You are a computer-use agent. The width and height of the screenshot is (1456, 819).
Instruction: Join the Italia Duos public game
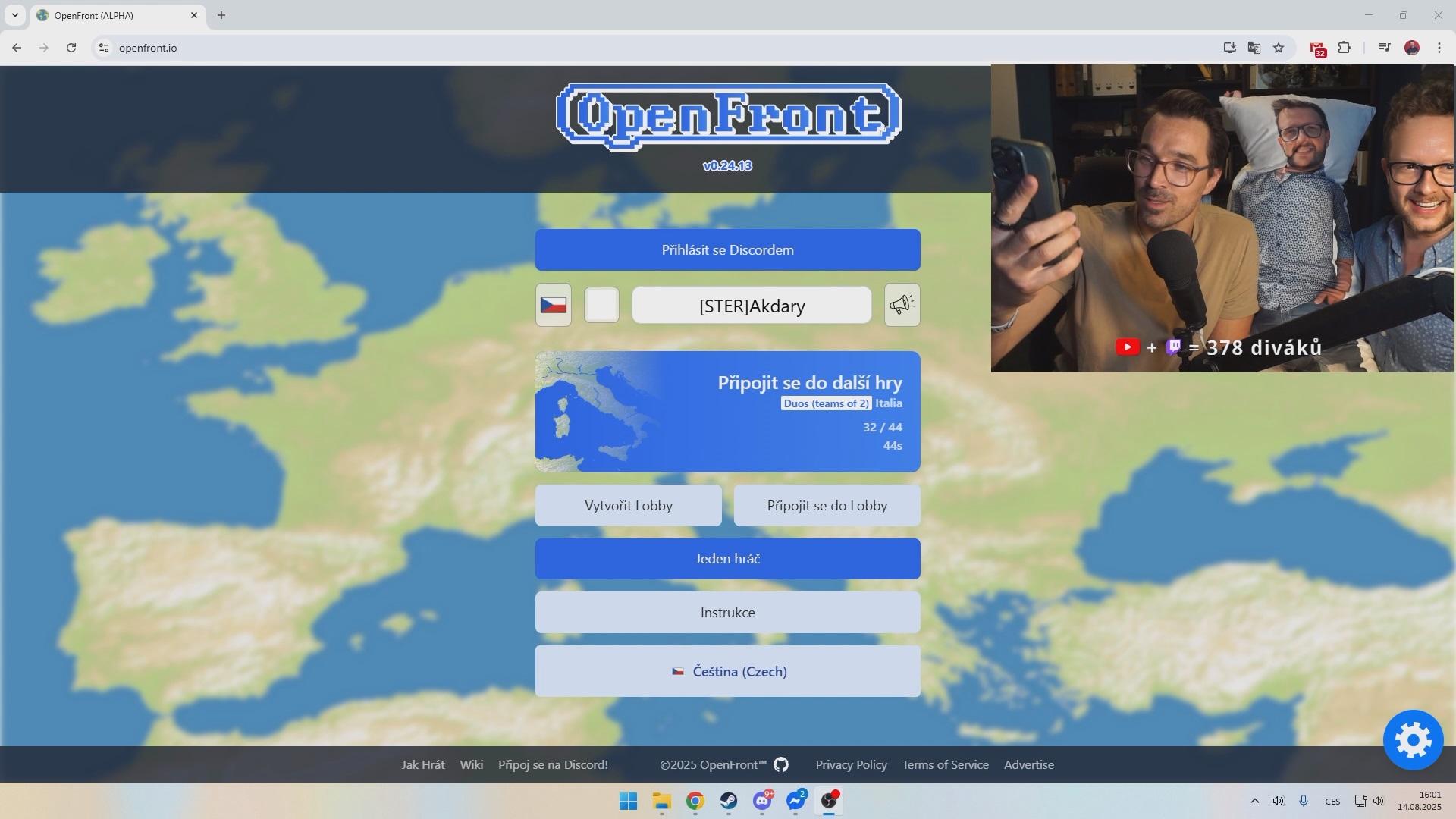click(x=728, y=412)
